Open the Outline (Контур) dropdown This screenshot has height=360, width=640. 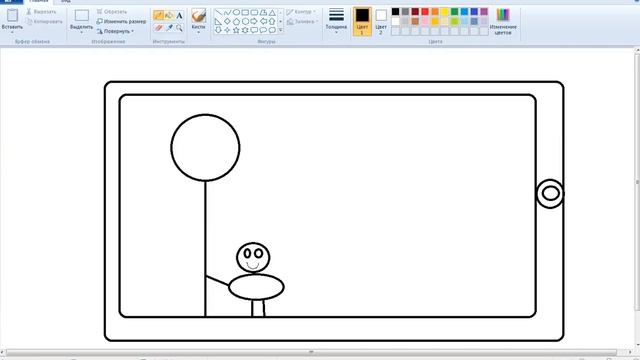click(x=301, y=12)
